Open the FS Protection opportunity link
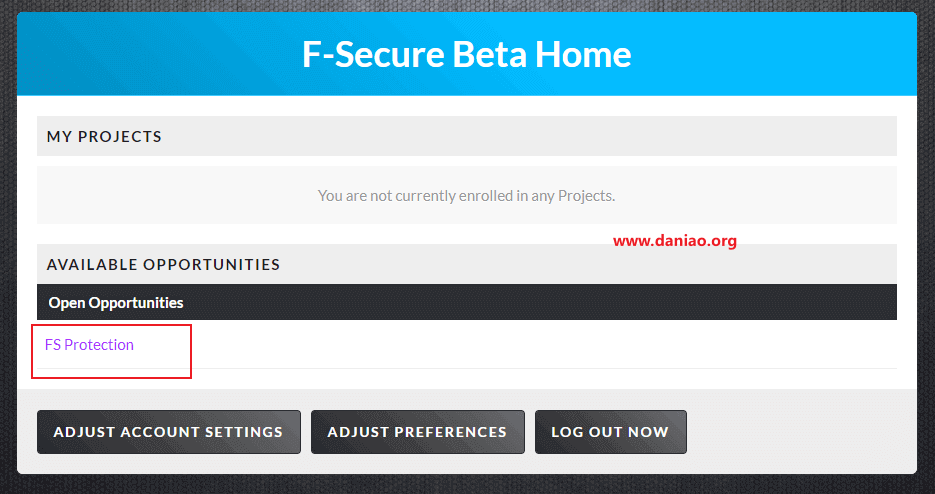This screenshot has width=935, height=494. click(x=89, y=345)
